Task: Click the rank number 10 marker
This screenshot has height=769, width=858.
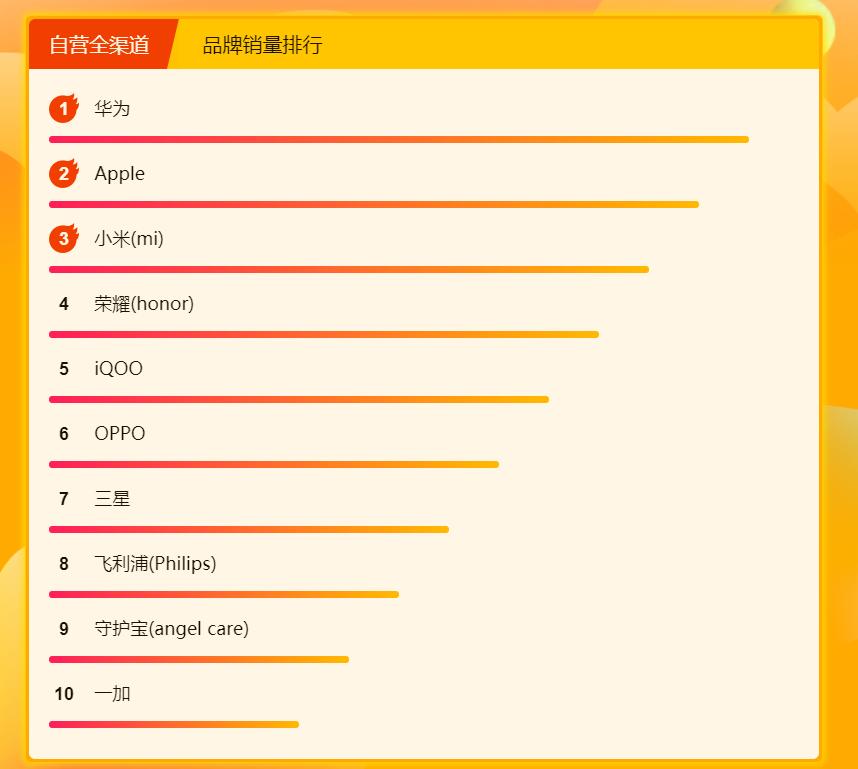Action: point(64,694)
